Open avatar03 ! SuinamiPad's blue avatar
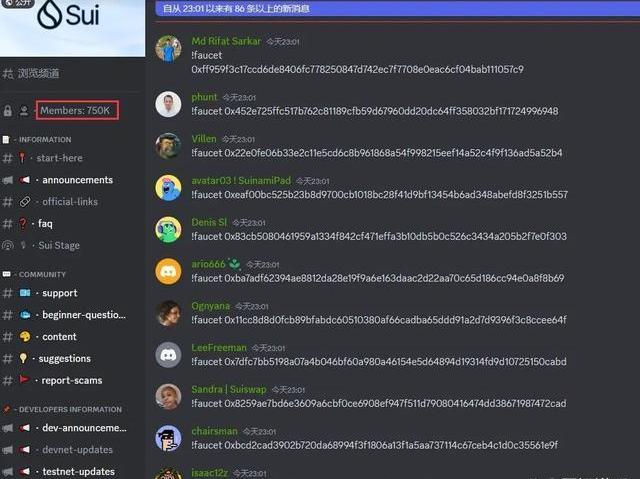 pos(168,188)
